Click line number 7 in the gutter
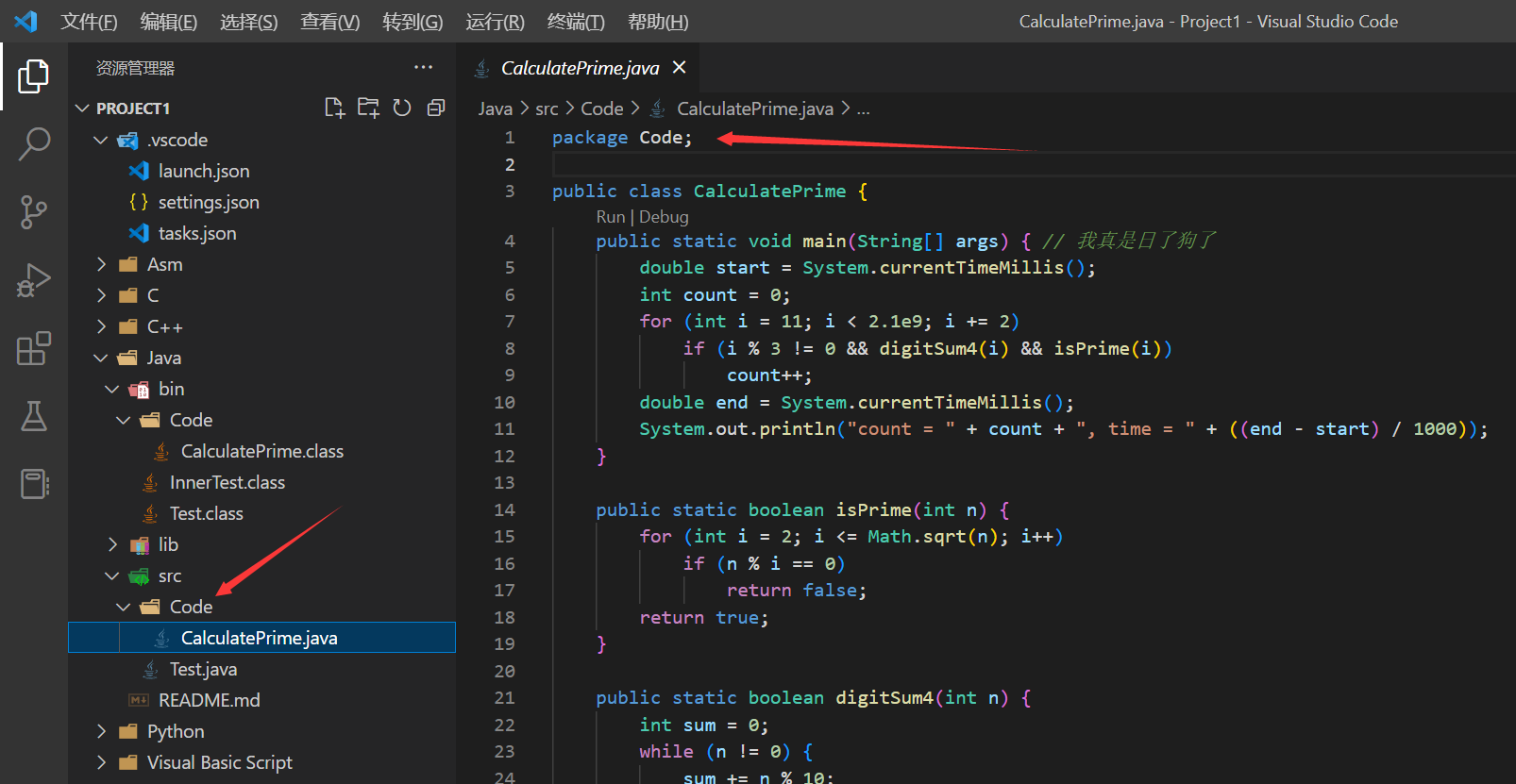 510,321
